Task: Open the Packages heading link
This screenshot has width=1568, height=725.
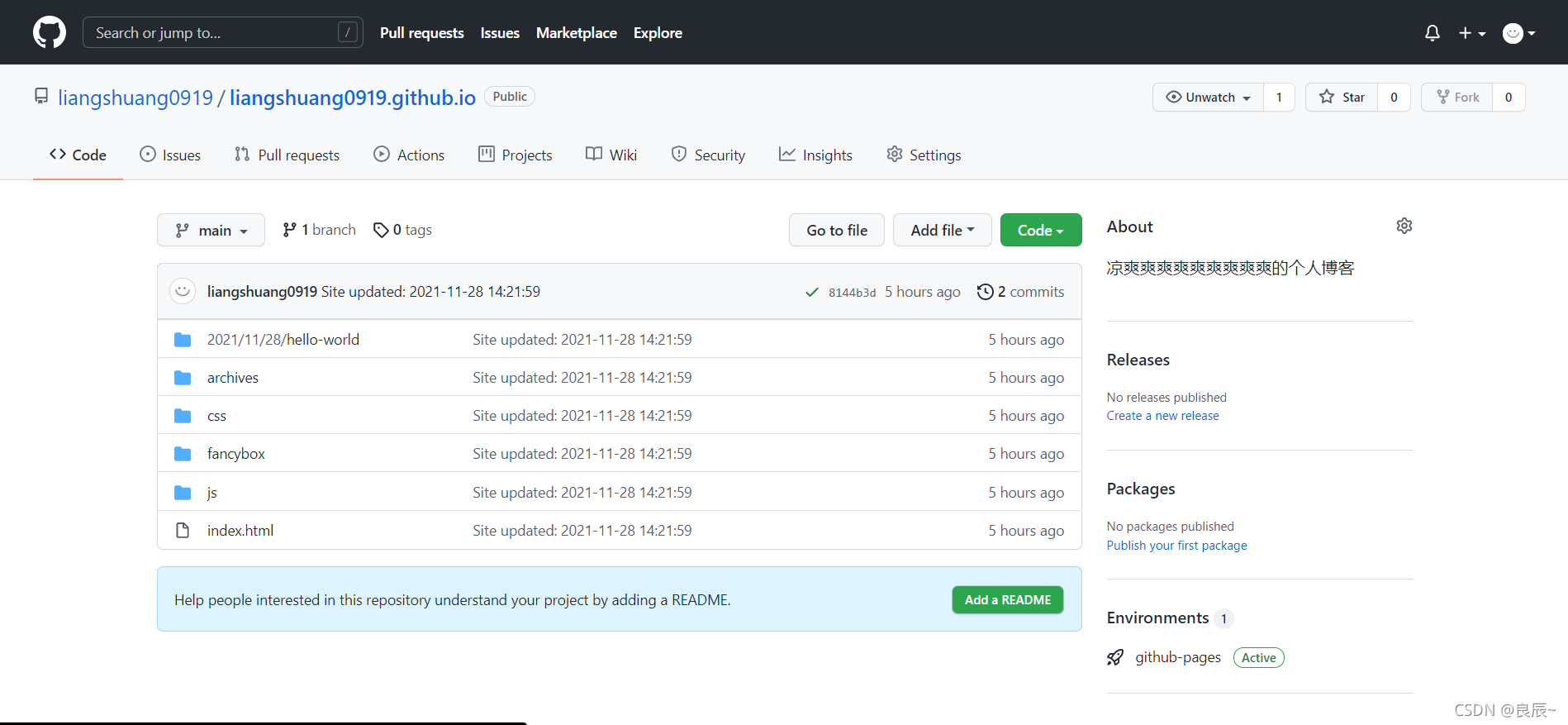Action: click(1141, 489)
